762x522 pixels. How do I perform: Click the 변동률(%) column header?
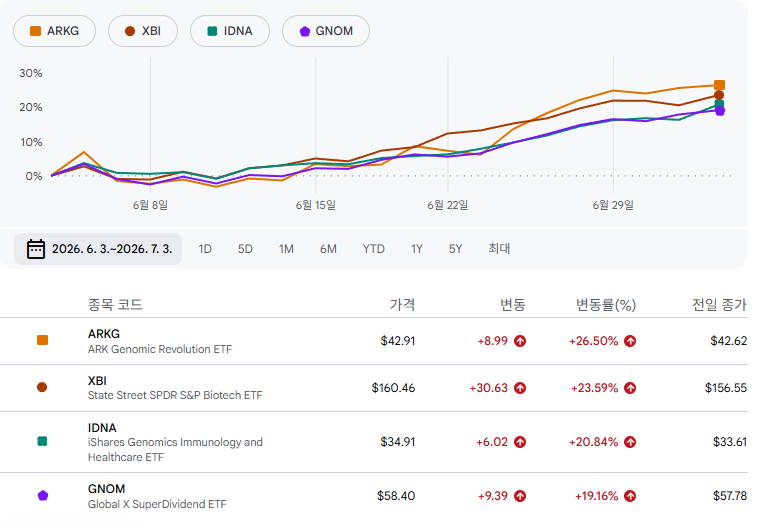[x=606, y=305]
